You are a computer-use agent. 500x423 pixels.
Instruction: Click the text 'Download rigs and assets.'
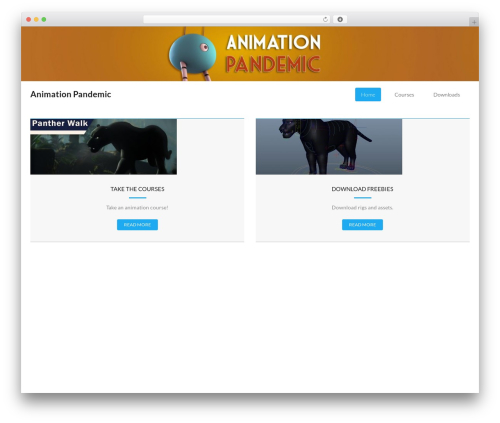point(362,208)
